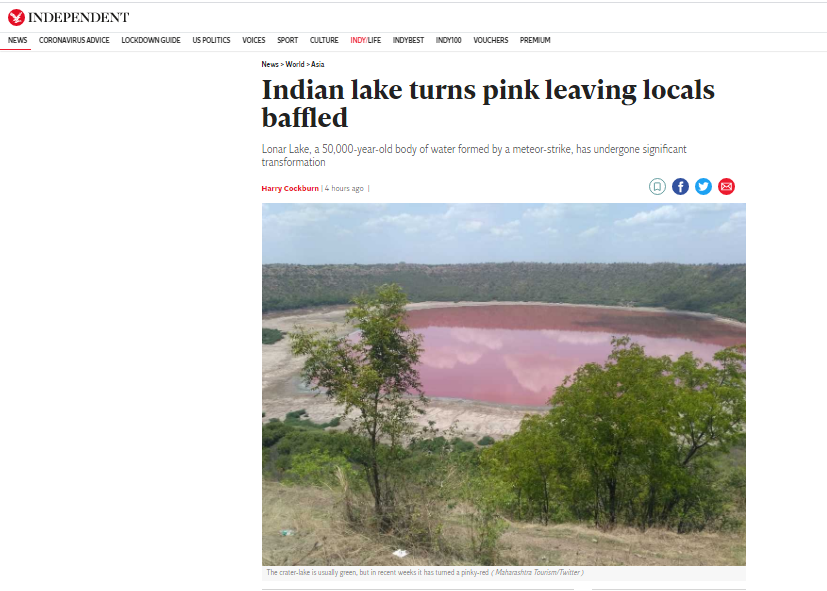This screenshot has height=591, width=827.
Task: Click author name Harry Cockburn
Action: (290, 188)
